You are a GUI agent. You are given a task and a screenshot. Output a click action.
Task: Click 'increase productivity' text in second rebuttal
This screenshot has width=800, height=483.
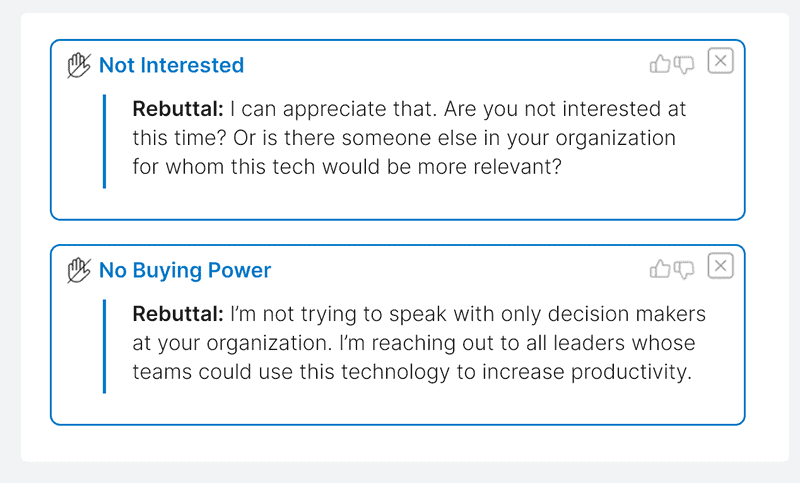(x=587, y=372)
